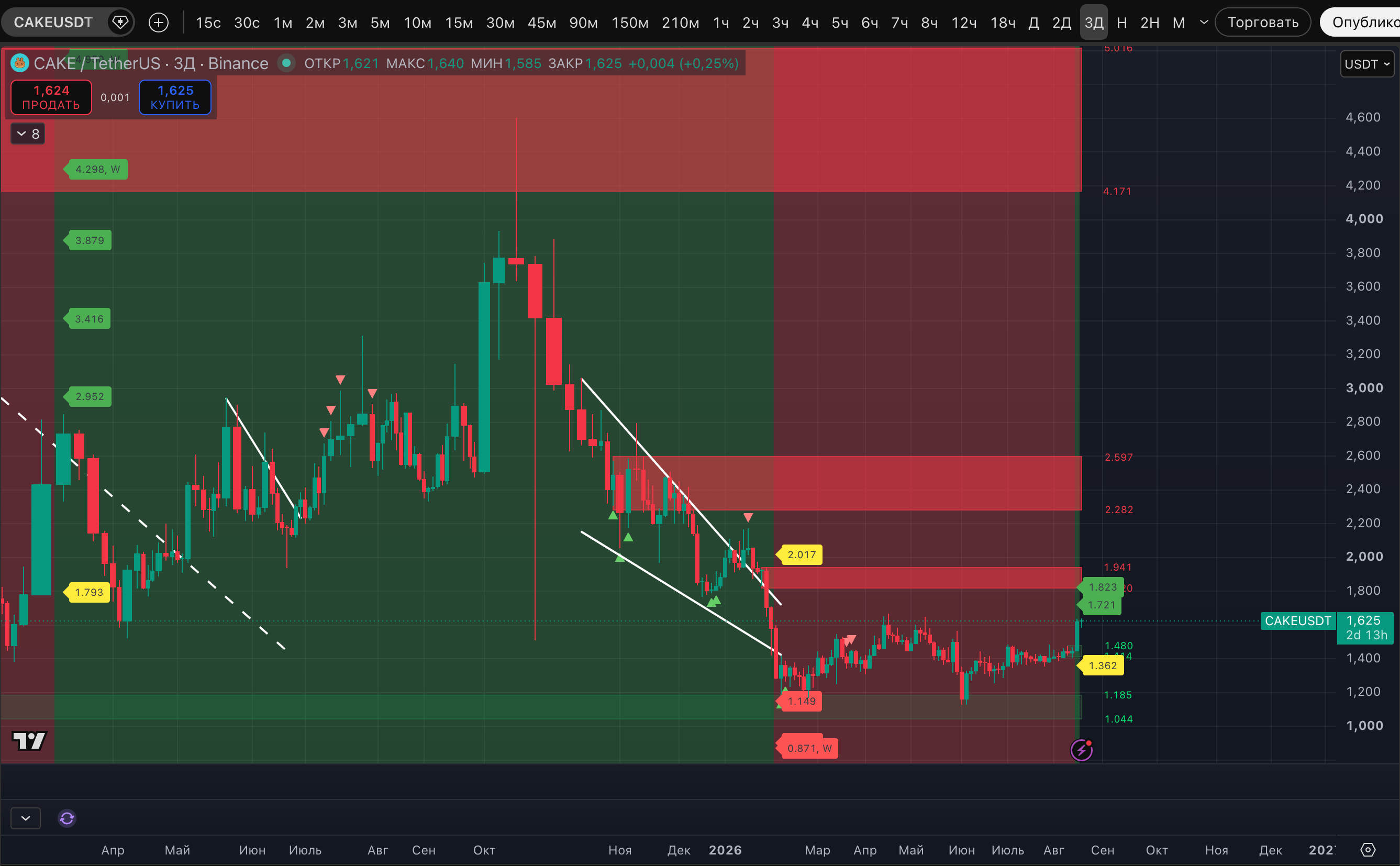Pick the 150м timeframe
1400x866 pixels.
click(630, 23)
